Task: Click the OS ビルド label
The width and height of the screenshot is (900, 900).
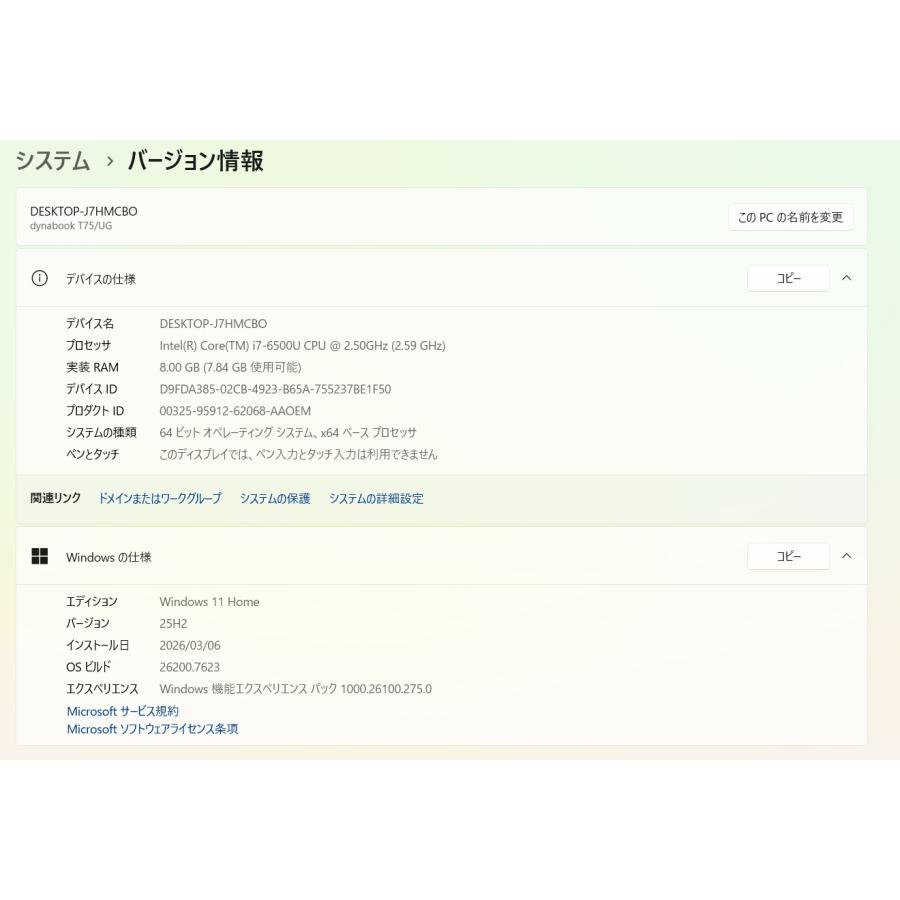Action: click(x=88, y=667)
